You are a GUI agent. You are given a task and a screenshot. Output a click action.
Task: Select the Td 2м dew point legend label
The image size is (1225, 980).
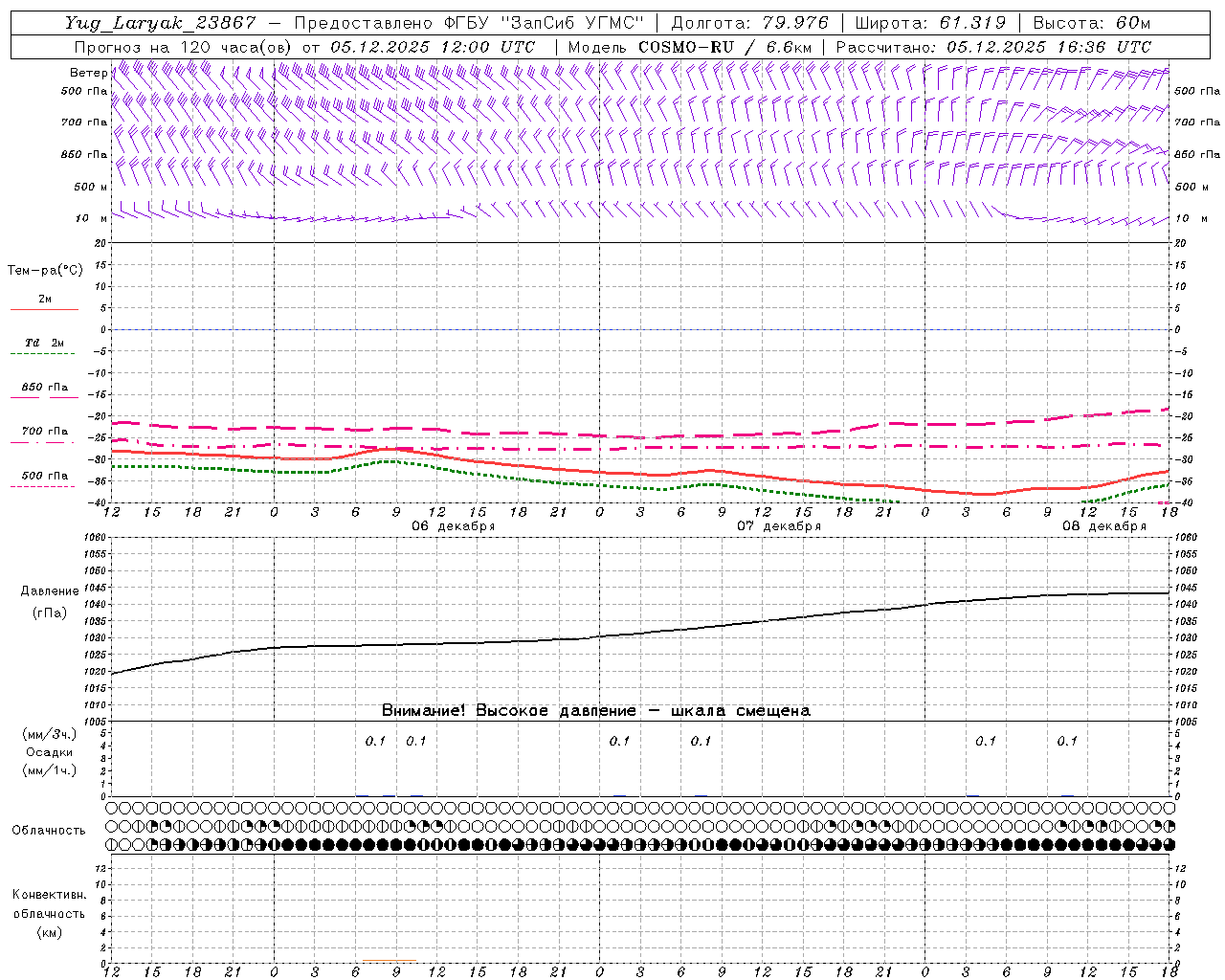click(44, 343)
